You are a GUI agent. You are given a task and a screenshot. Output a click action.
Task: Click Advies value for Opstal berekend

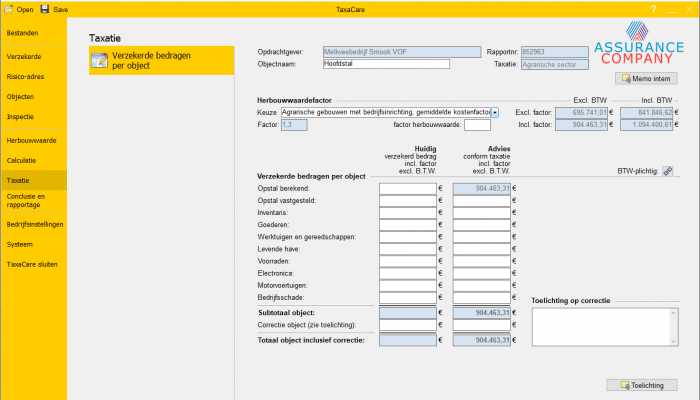481,188
